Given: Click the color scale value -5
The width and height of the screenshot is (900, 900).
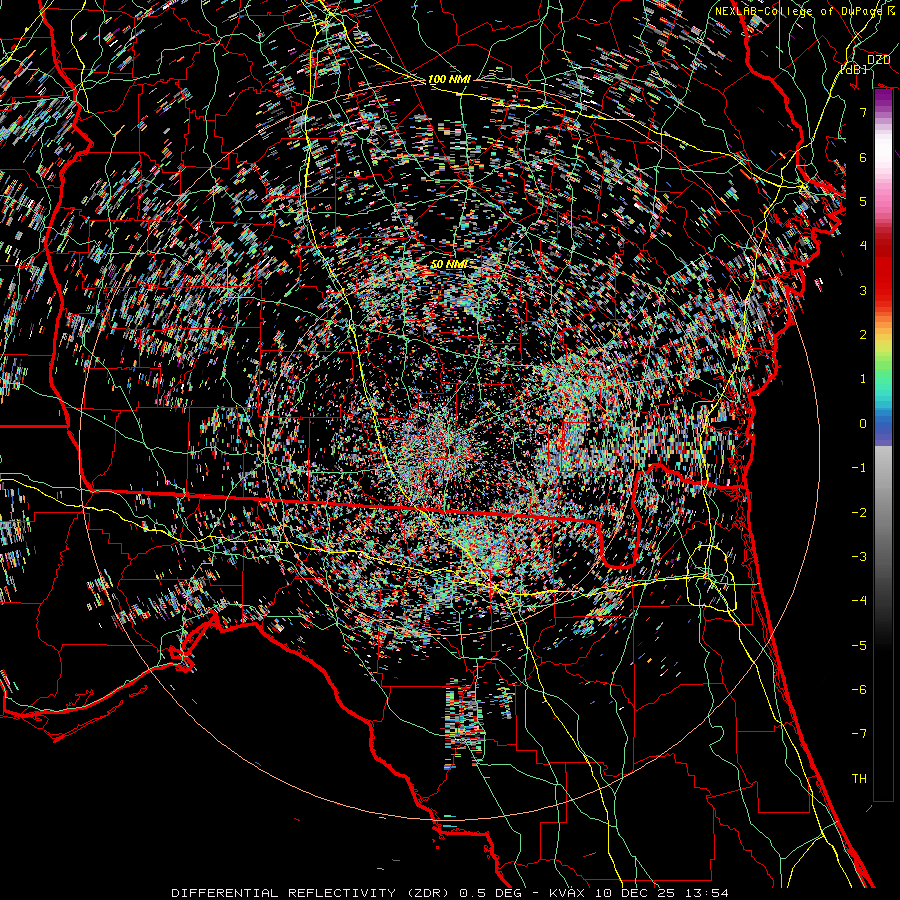Looking at the screenshot, I should point(859,646).
